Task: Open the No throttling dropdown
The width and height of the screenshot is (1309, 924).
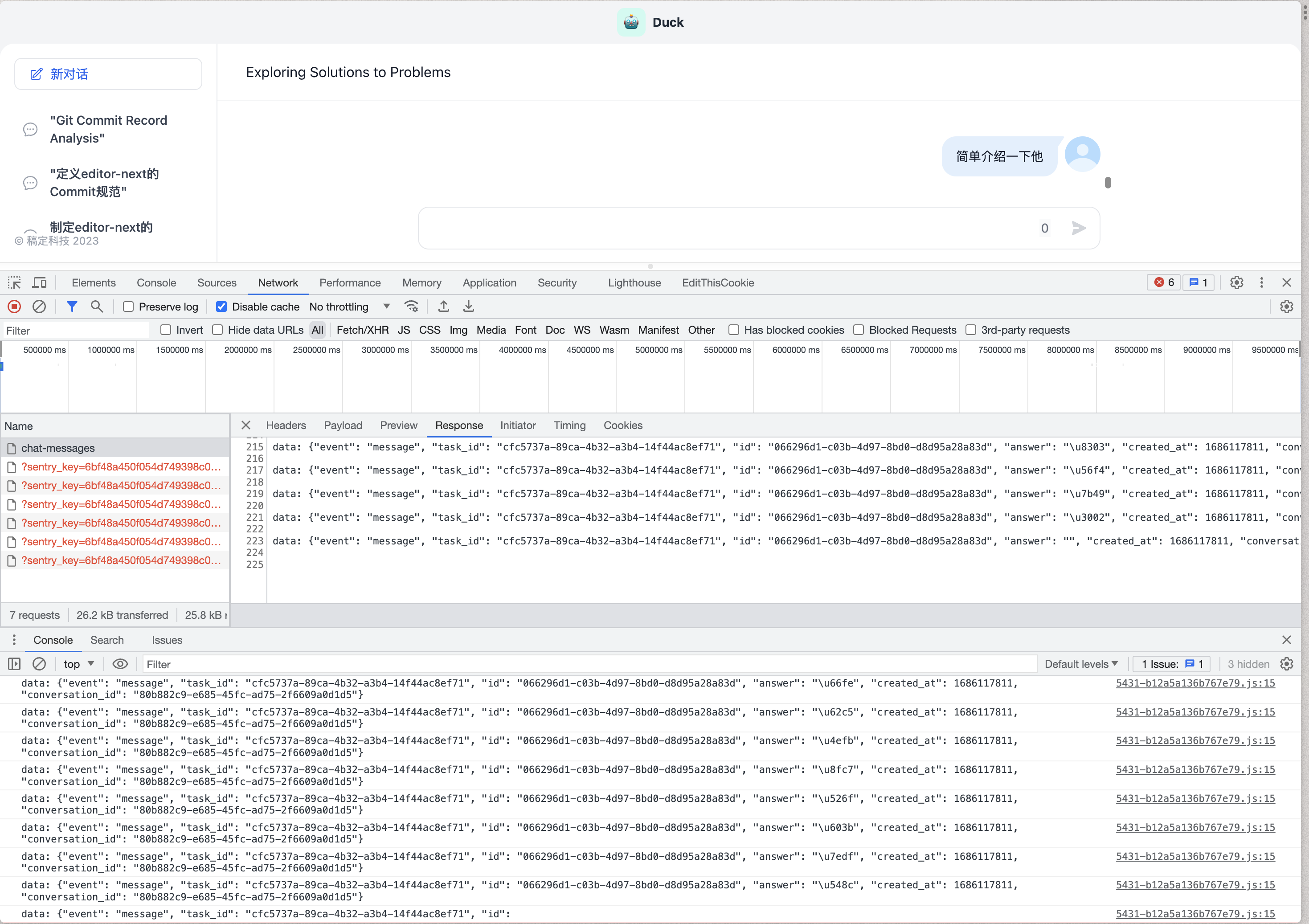Action: point(350,306)
